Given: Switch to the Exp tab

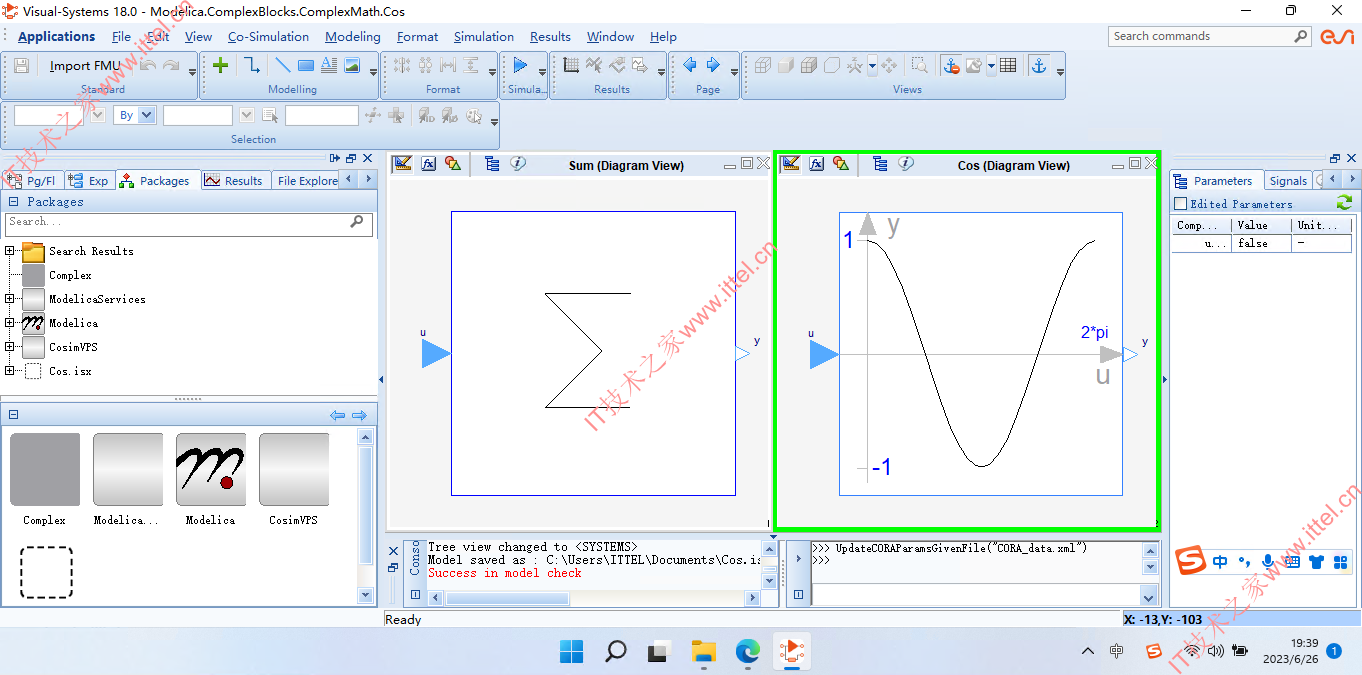Looking at the screenshot, I should [89, 181].
